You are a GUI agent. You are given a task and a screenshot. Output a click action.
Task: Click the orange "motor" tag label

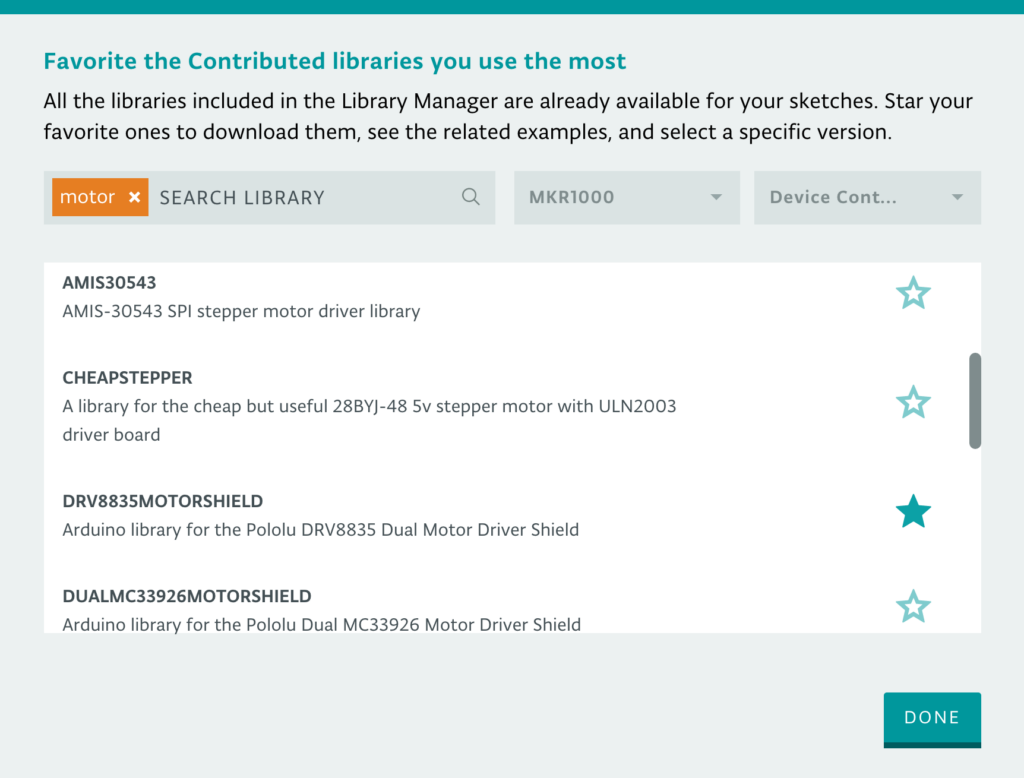tap(88, 197)
